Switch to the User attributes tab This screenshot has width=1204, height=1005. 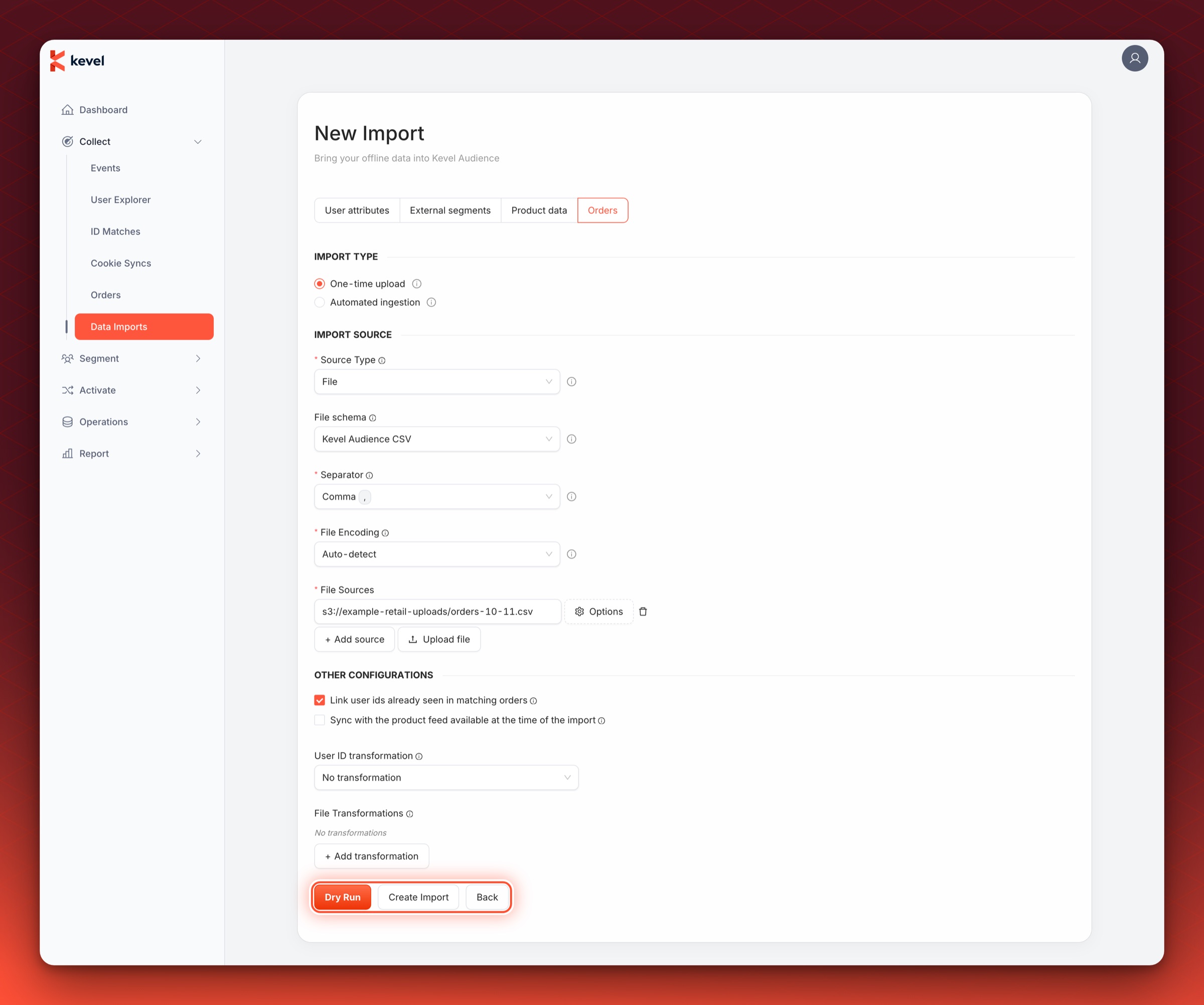point(357,210)
